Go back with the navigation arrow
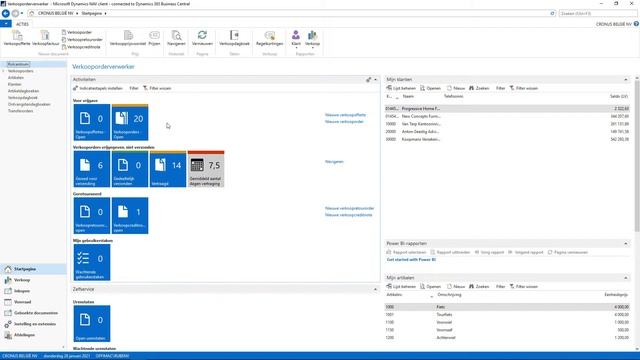 coord(6,13)
